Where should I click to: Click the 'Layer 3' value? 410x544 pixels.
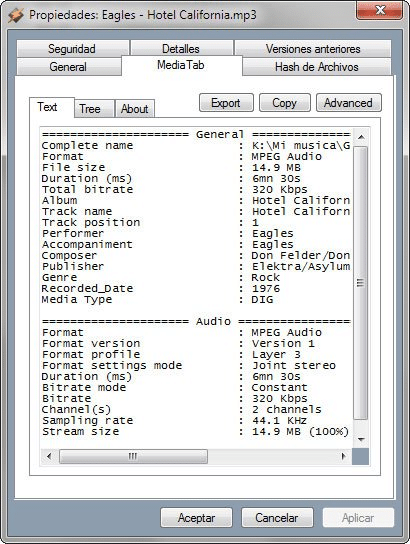coord(276,355)
